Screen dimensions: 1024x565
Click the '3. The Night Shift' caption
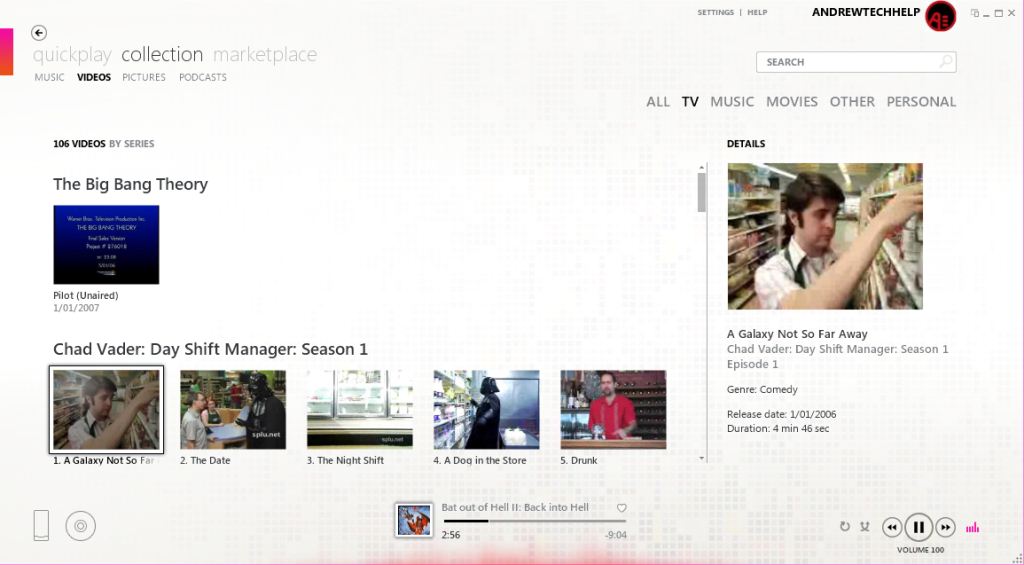pos(345,460)
